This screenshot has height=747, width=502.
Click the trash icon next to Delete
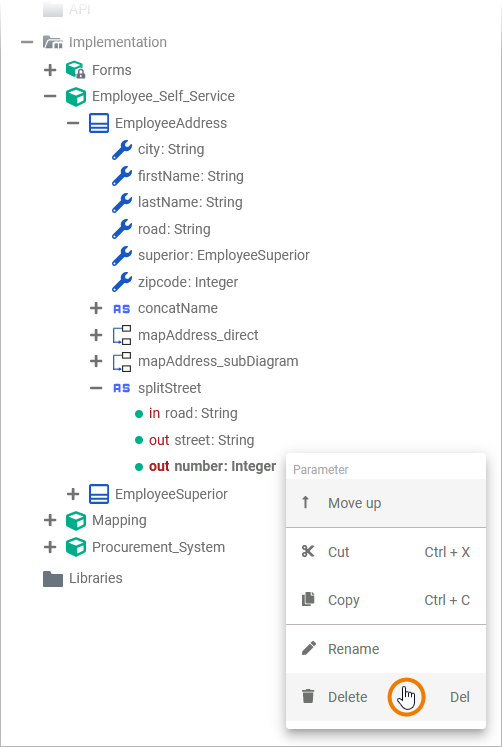pos(308,697)
